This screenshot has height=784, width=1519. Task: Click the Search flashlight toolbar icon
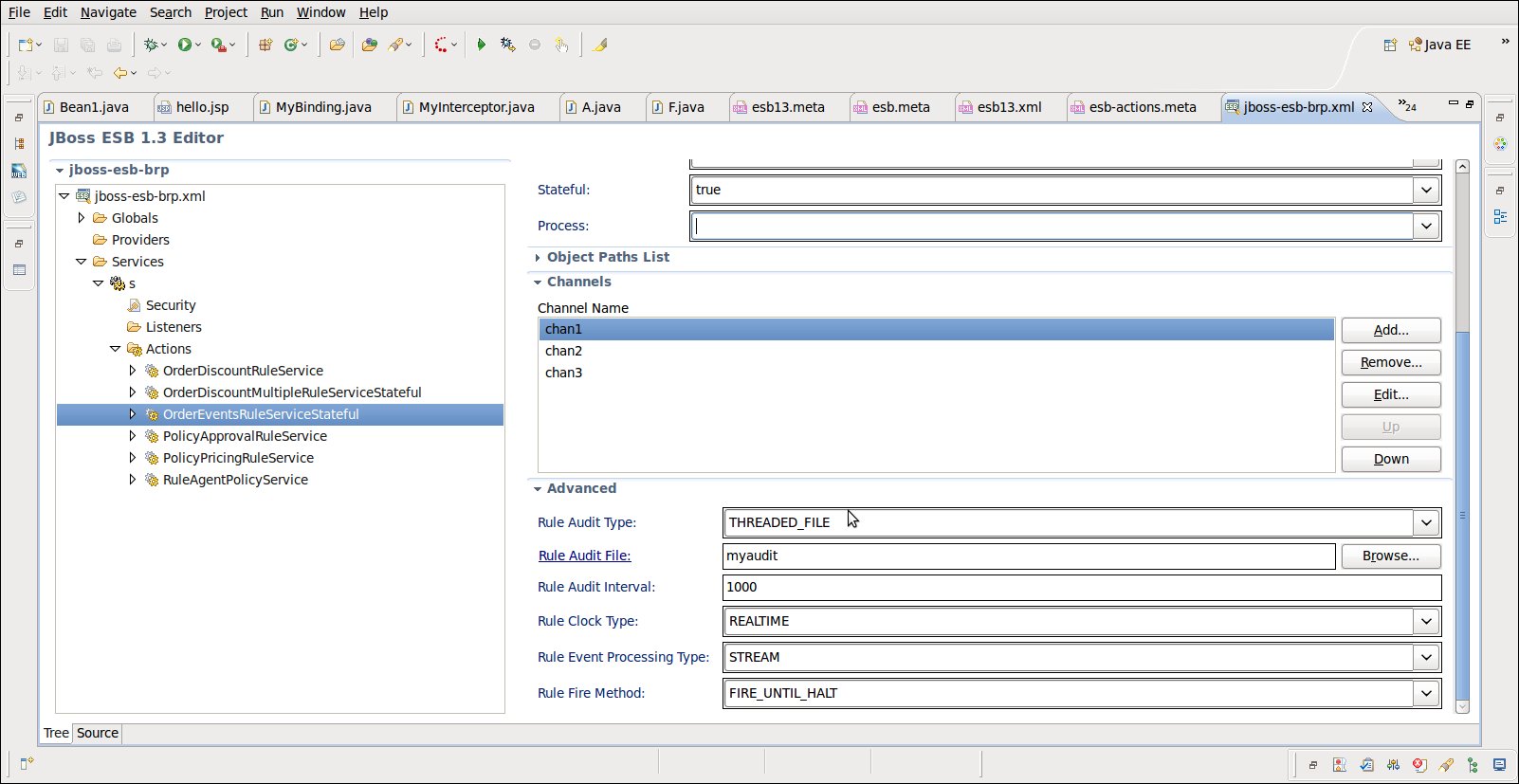[x=396, y=45]
